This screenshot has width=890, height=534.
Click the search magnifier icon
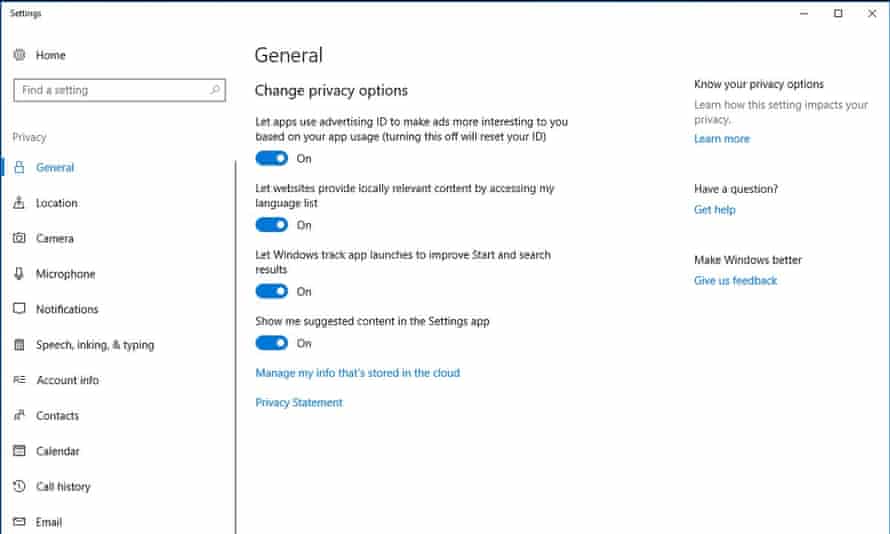tap(215, 90)
